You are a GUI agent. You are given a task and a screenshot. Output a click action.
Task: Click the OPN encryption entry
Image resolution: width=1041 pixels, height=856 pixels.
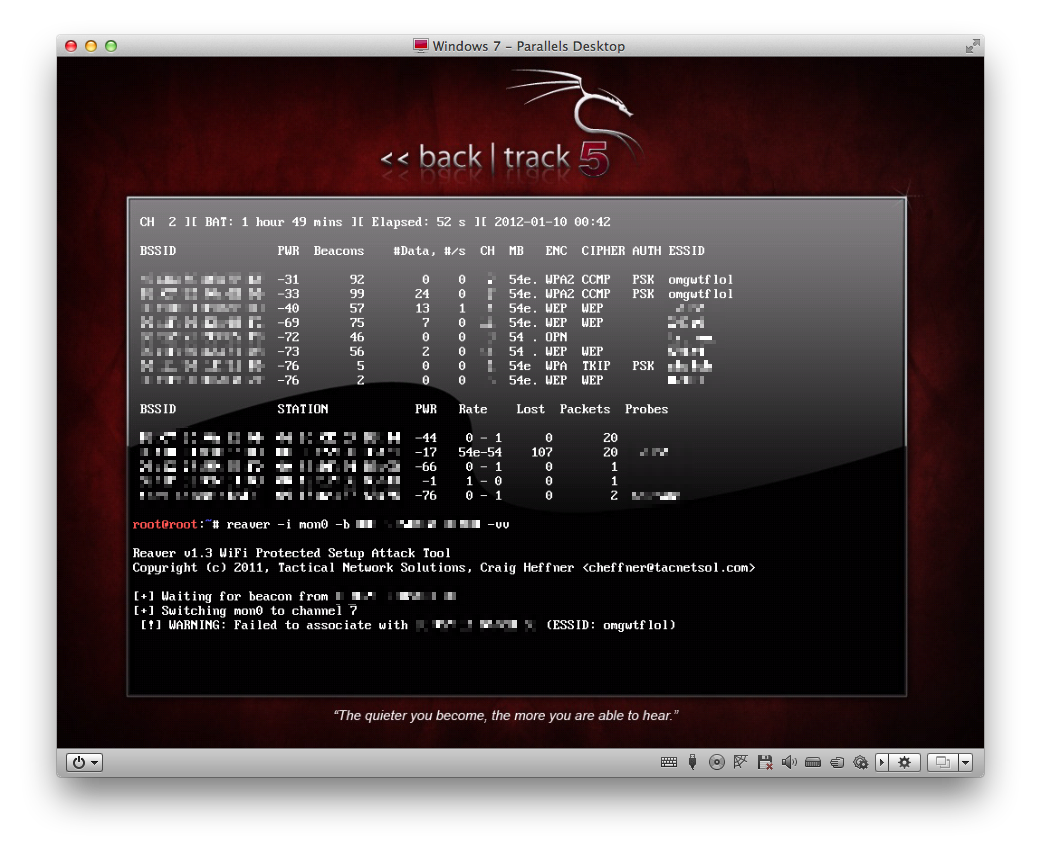(556, 337)
